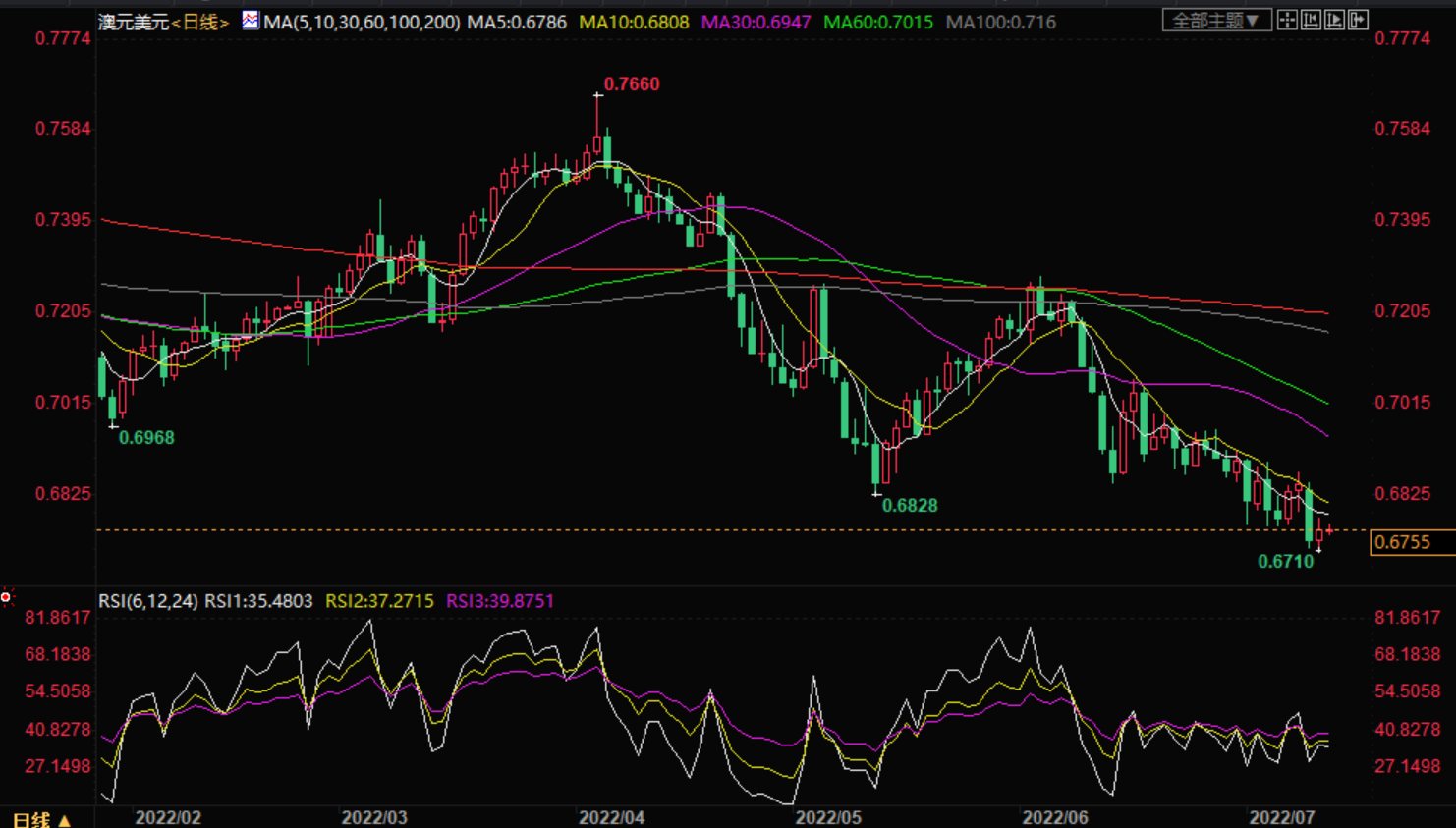
Task: Click the right axis 0.7395 price label
Action: coord(1403,220)
